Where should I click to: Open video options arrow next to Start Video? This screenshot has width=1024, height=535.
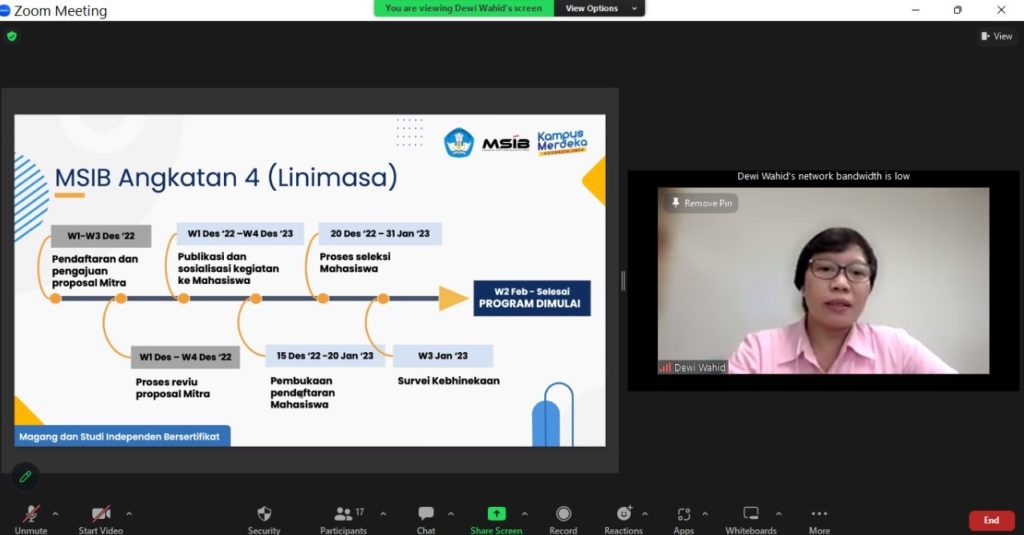pyautogui.click(x=129, y=514)
